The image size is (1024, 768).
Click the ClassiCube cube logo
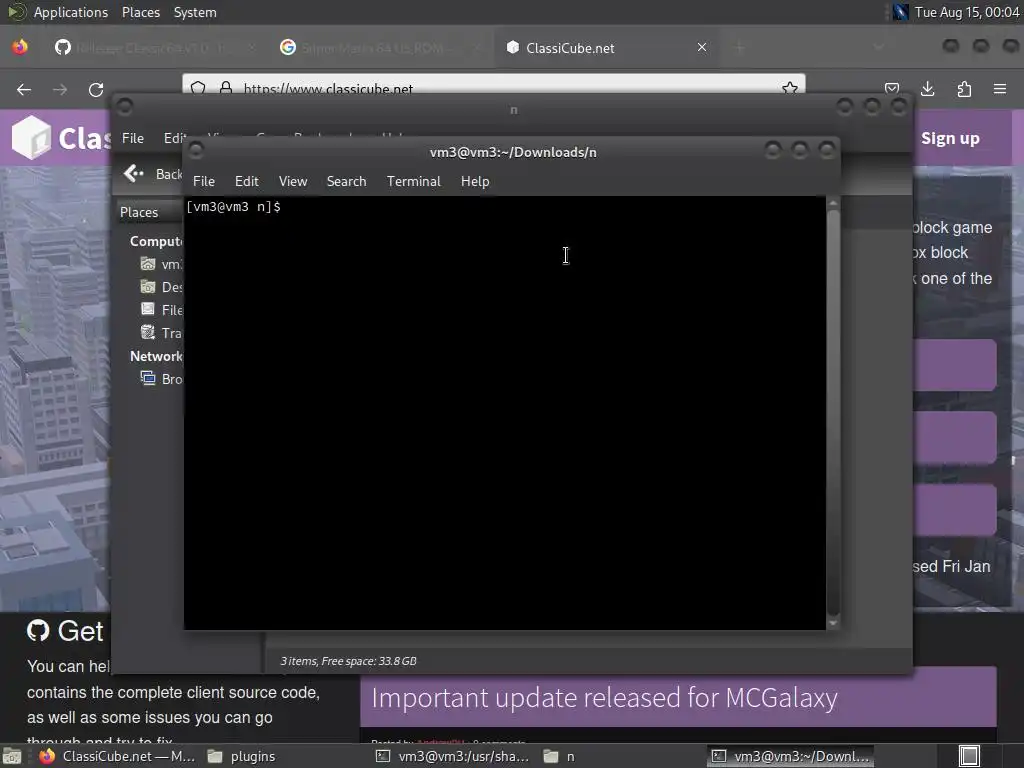pyautogui.click(x=31, y=138)
